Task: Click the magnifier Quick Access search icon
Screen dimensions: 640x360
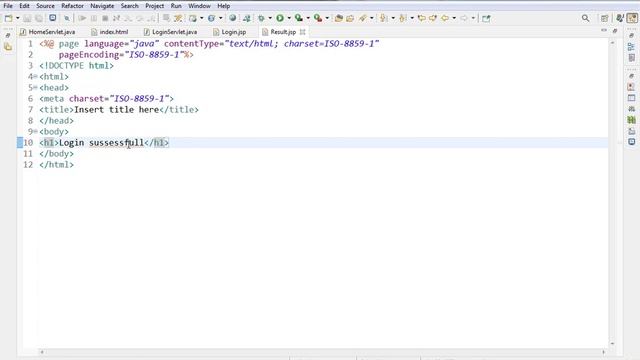Action: (x=585, y=18)
